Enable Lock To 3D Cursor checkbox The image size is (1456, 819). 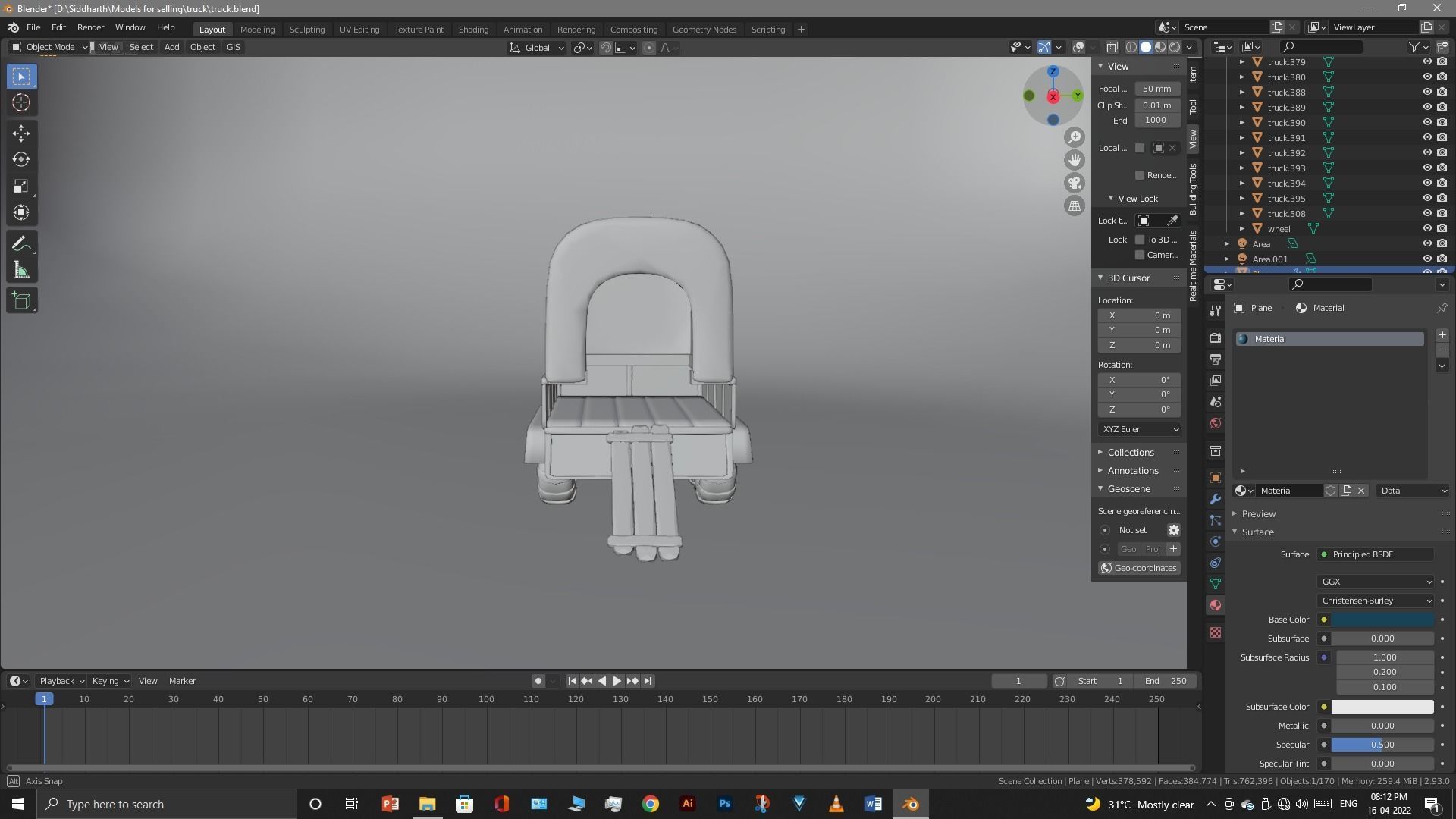pyautogui.click(x=1140, y=240)
